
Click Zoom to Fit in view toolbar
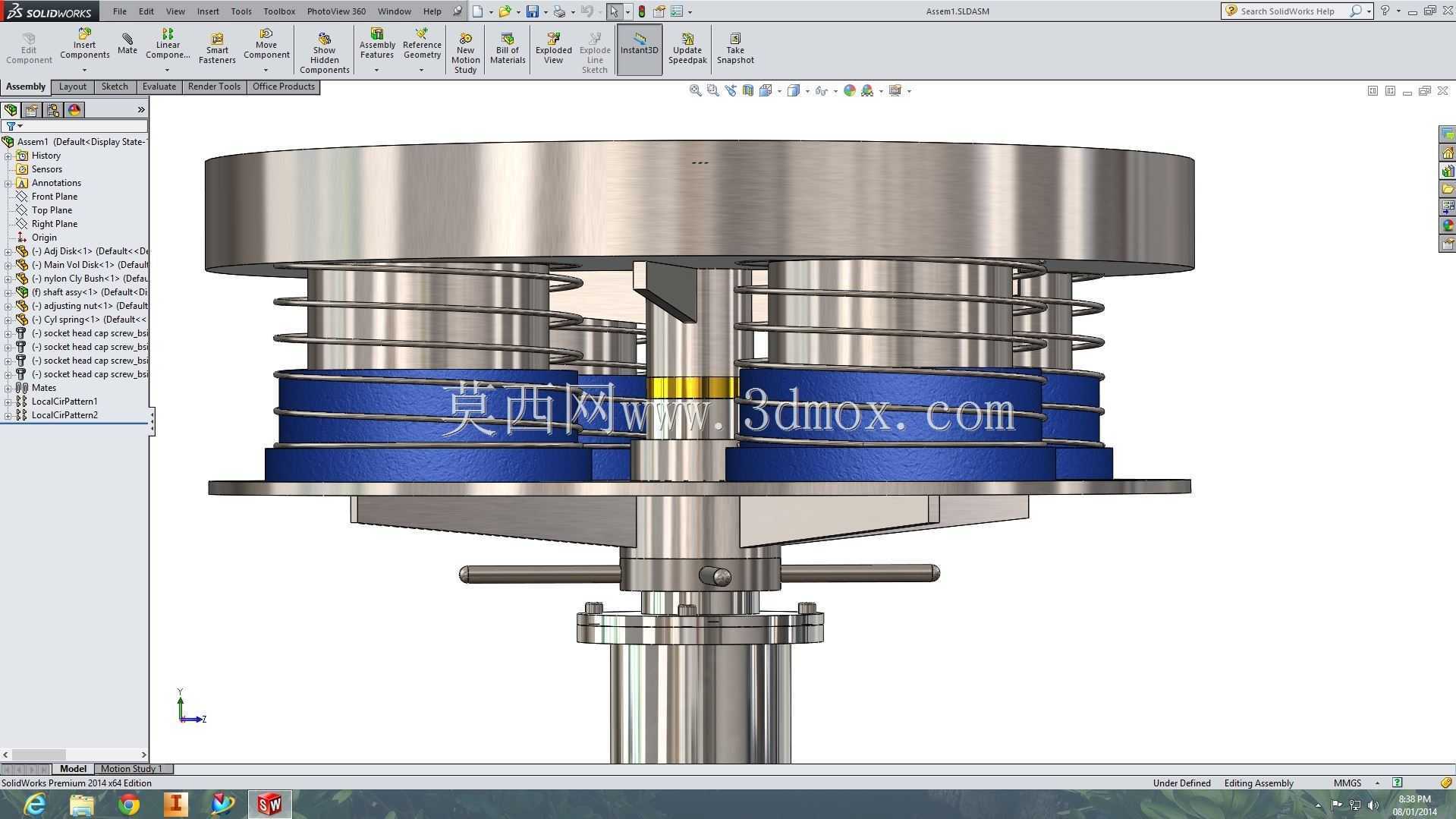tap(695, 90)
